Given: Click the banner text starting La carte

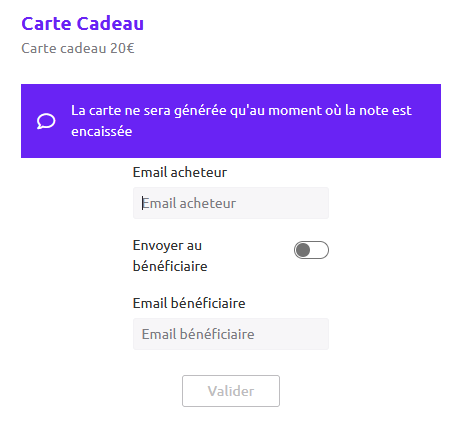Looking at the screenshot, I should pyautogui.click(x=241, y=121).
